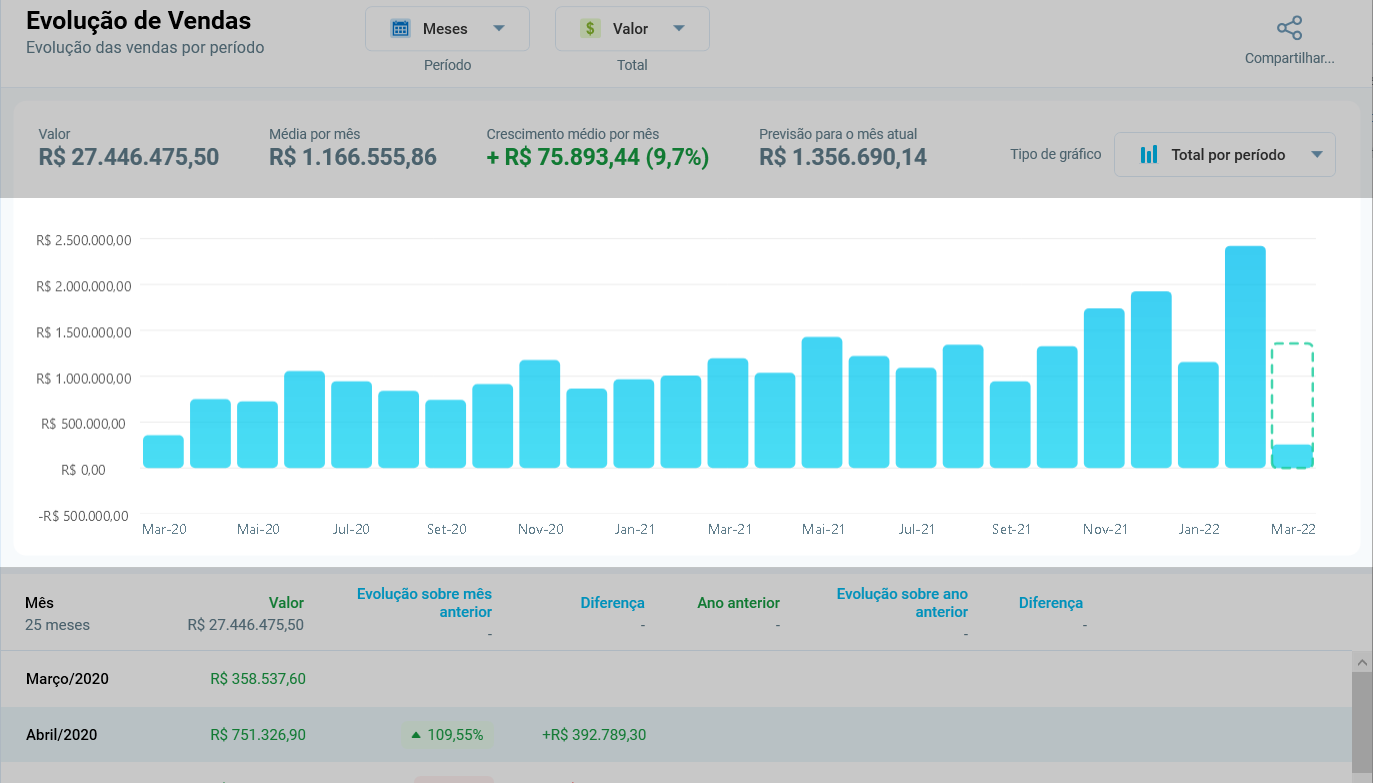This screenshot has height=783, width=1373.
Task: Select the Abril/2020 table row
Action: tap(676, 735)
